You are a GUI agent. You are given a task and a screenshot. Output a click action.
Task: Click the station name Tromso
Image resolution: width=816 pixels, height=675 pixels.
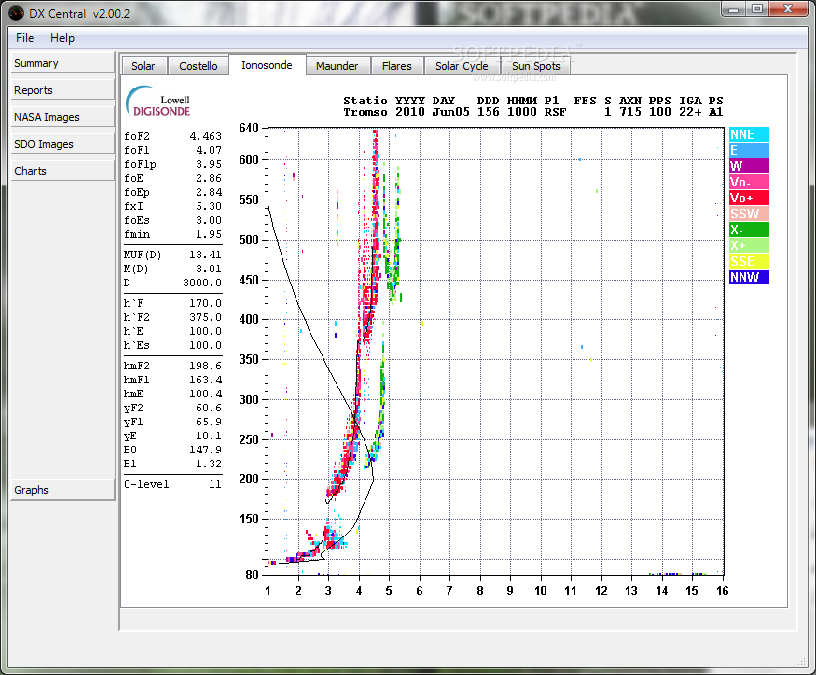(x=365, y=112)
